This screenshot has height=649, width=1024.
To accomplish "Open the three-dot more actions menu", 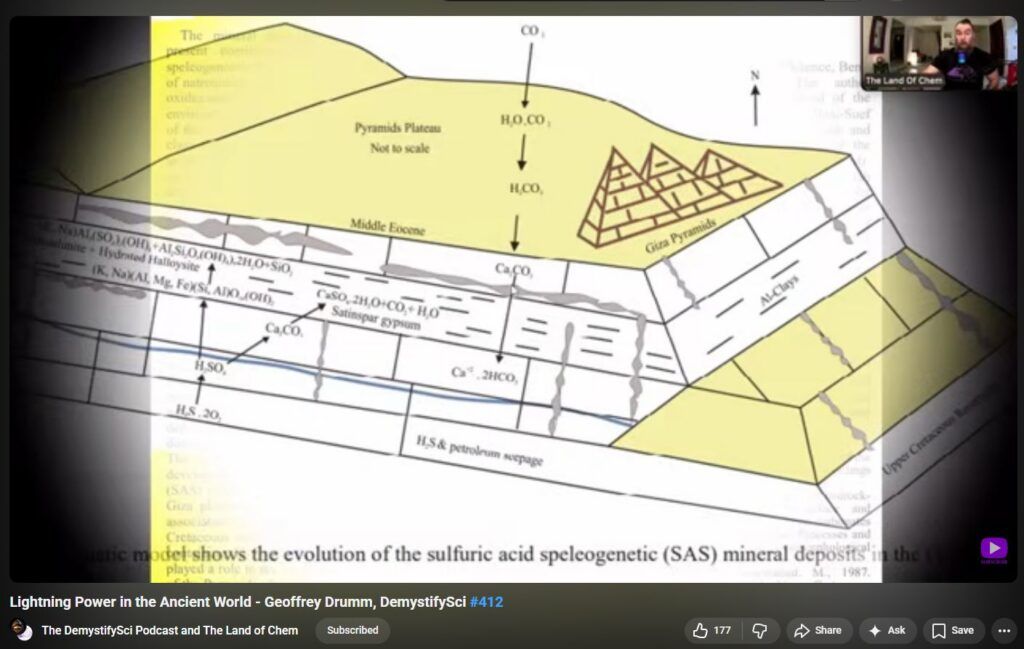I will point(1003,630).
